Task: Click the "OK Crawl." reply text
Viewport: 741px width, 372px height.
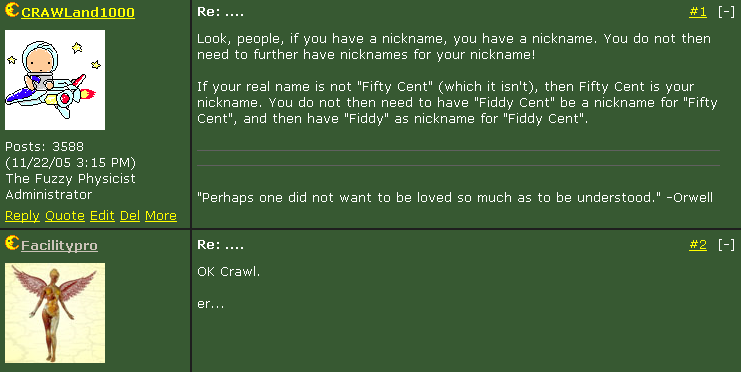Action: point(228,272)
